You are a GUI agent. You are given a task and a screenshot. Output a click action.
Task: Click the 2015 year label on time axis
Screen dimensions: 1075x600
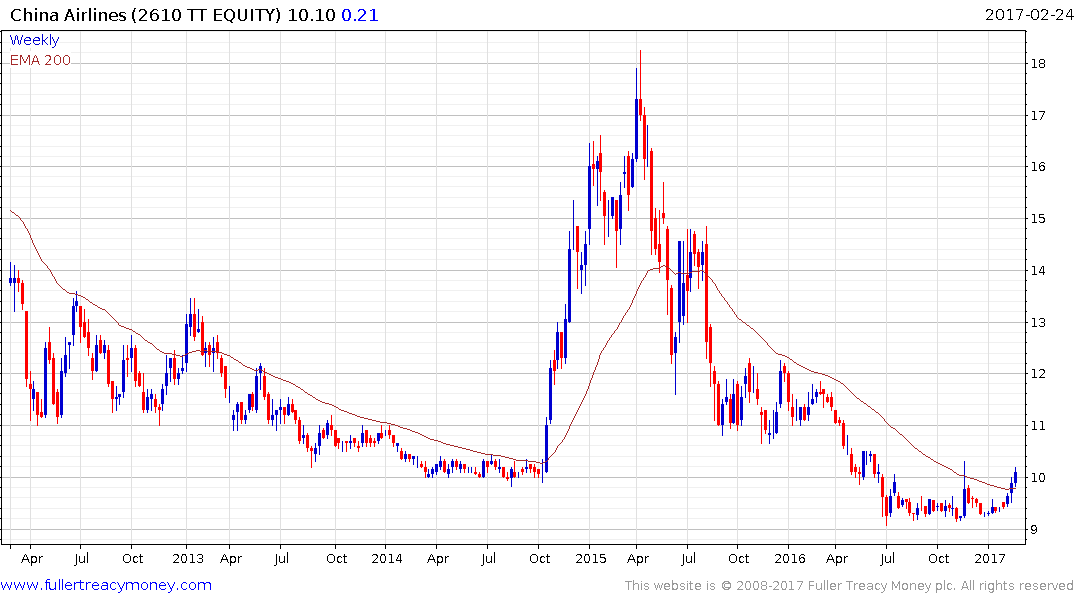click(x=591, y=558)
